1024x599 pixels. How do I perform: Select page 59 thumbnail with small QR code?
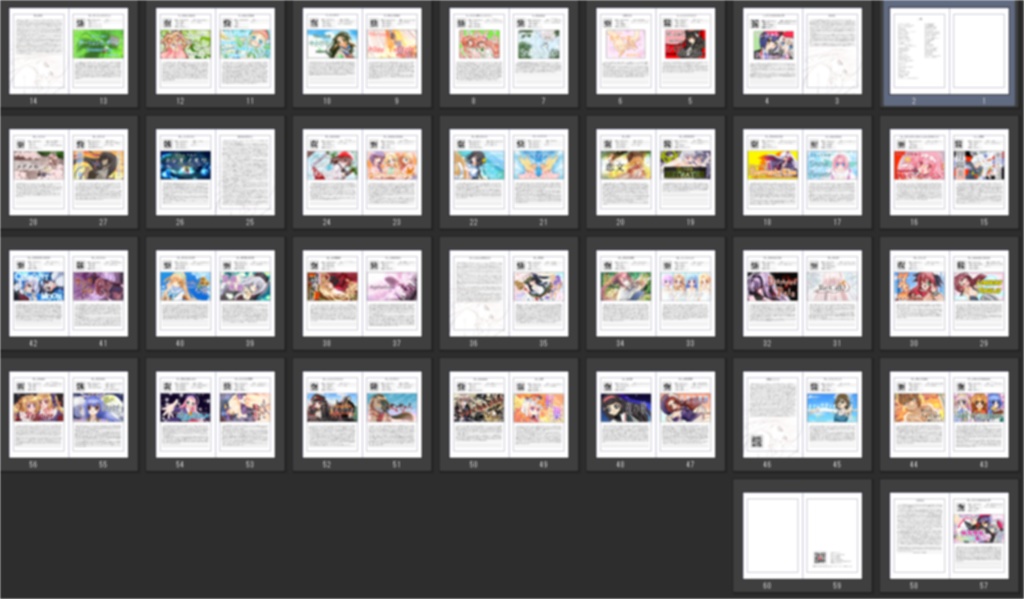[x=832, y=536]
